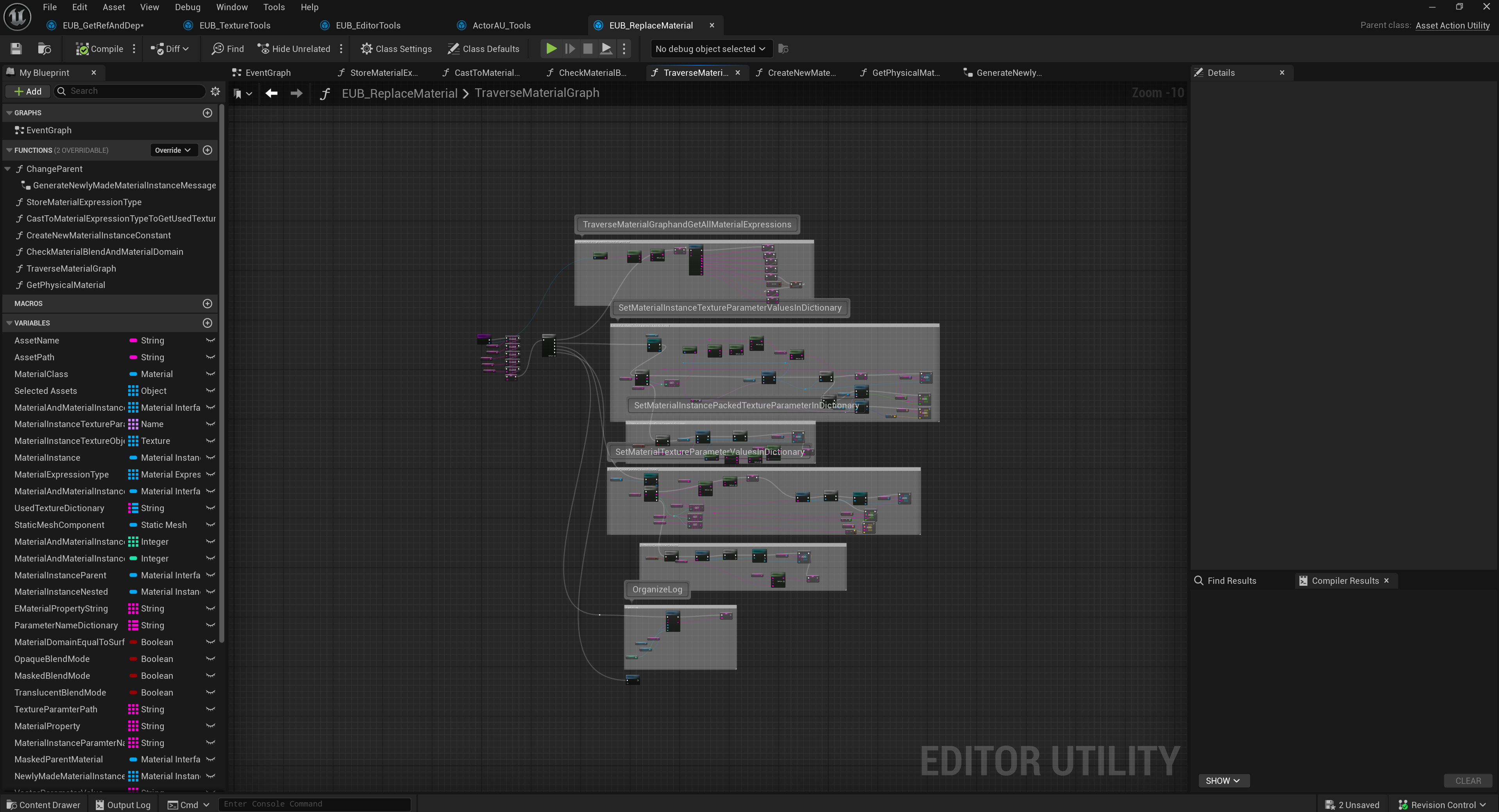
Task: Toggle visibility eye for AssetPath variable
Action: pos(211,358)
